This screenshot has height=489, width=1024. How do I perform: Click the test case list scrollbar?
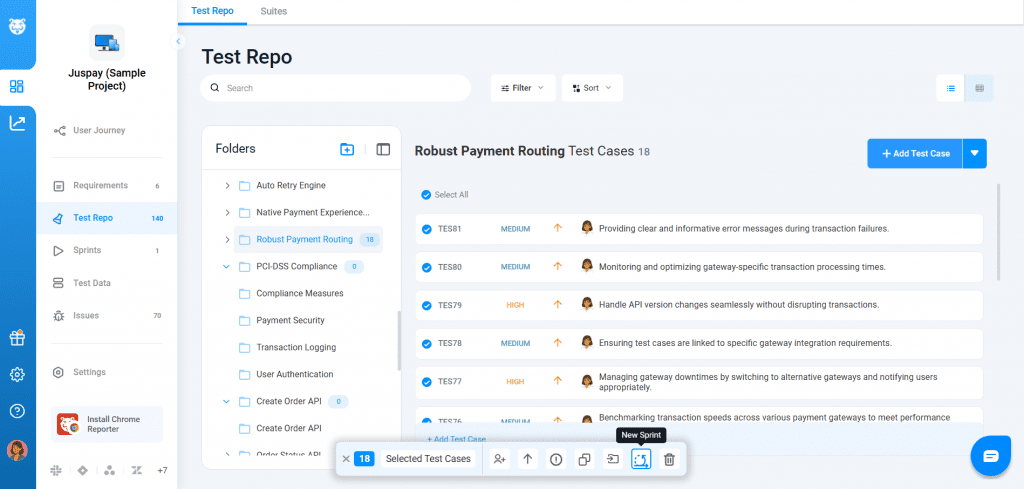click(997, 230)
